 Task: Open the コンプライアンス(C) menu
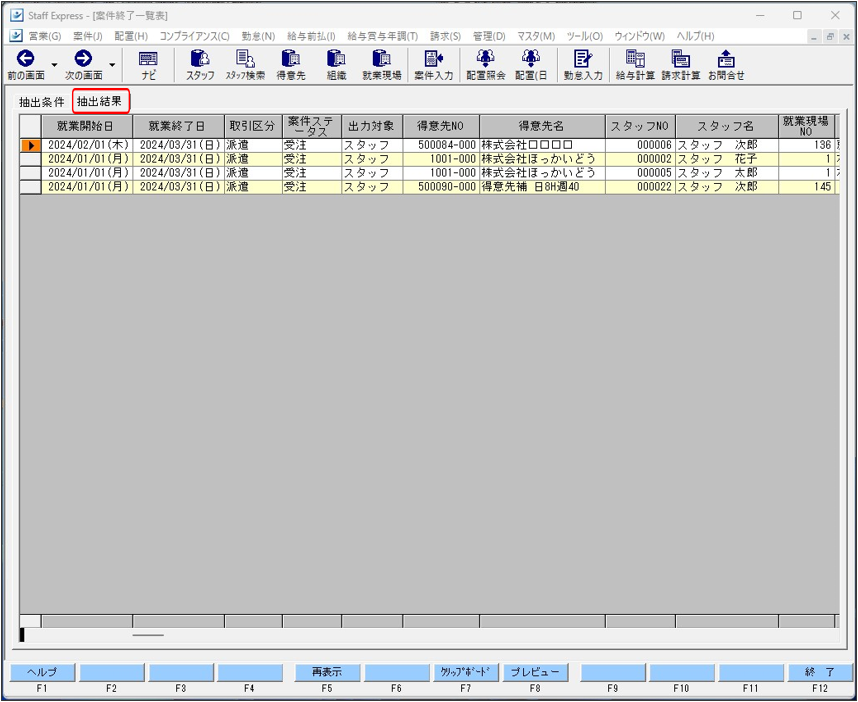194,36
